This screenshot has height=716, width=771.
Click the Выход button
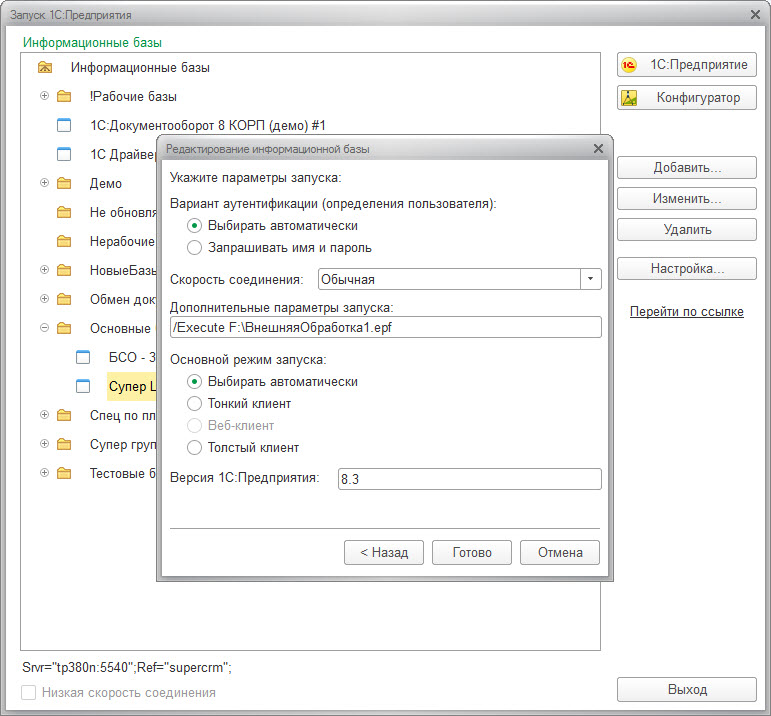686,689
